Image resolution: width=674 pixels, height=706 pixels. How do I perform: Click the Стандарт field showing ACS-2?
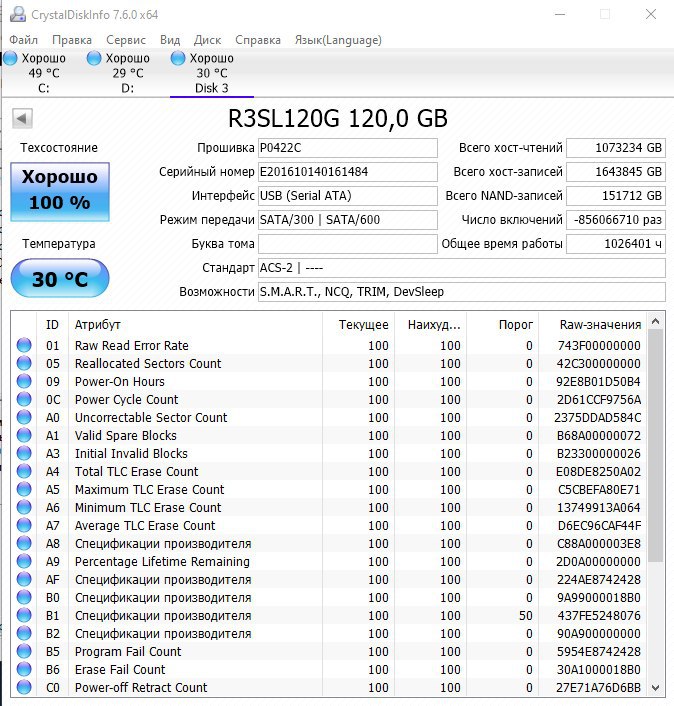click(x=461, y=268)
